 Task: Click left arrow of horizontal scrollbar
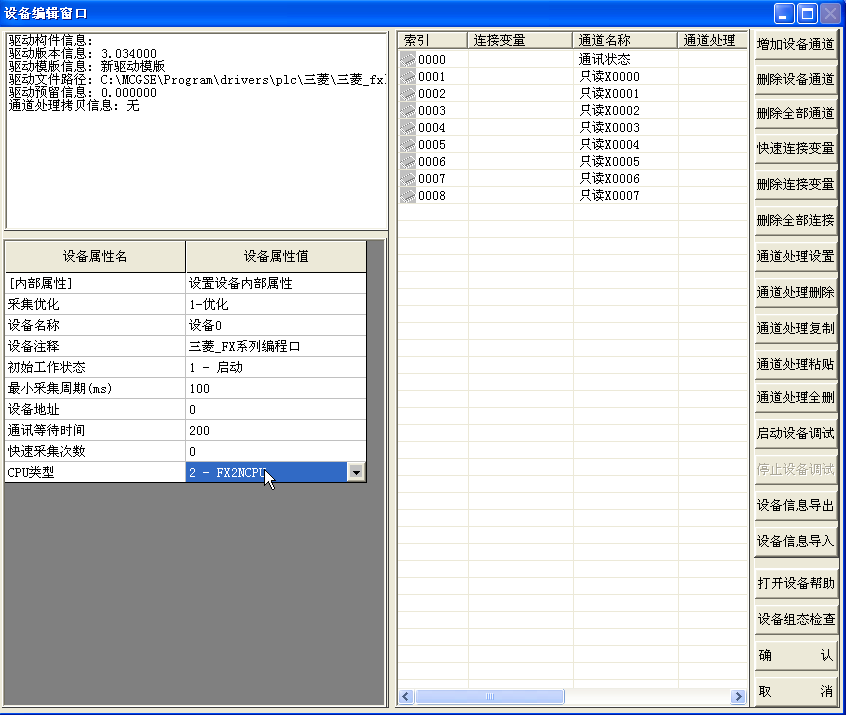tap(406, 697)
